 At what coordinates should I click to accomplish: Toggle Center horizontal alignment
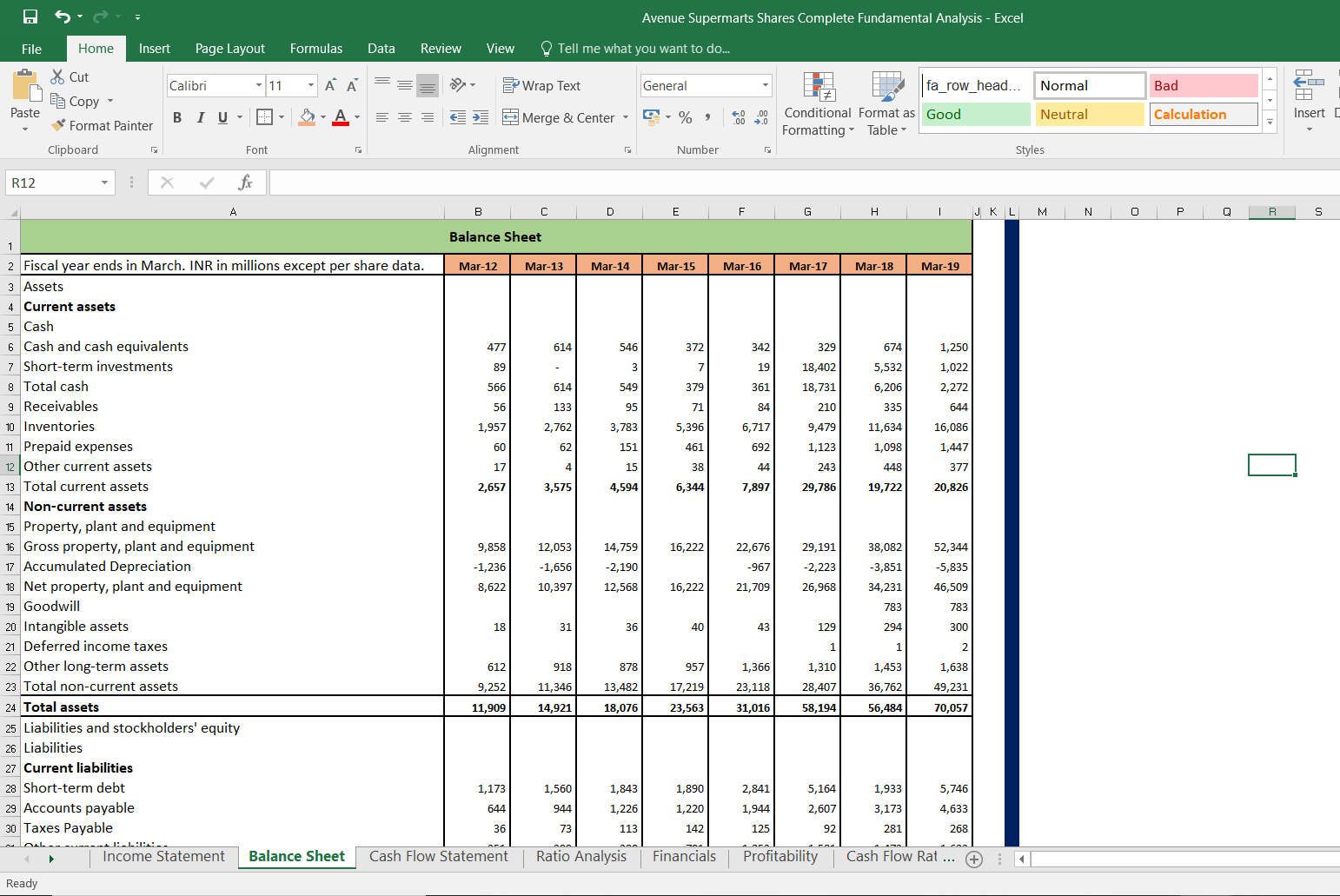click(405, 117)
